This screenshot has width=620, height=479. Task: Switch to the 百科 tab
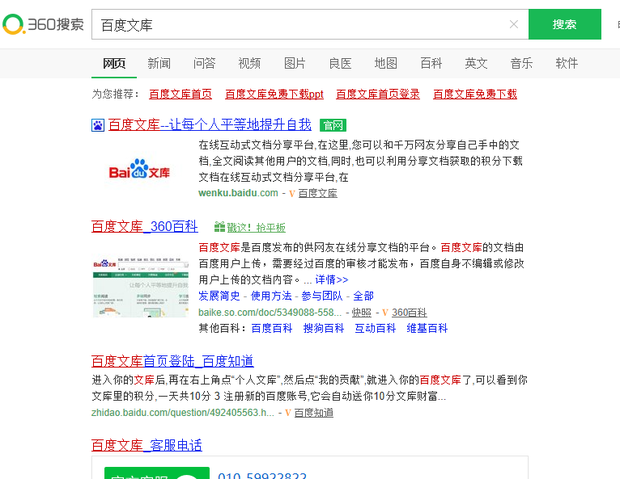point(431,63)
